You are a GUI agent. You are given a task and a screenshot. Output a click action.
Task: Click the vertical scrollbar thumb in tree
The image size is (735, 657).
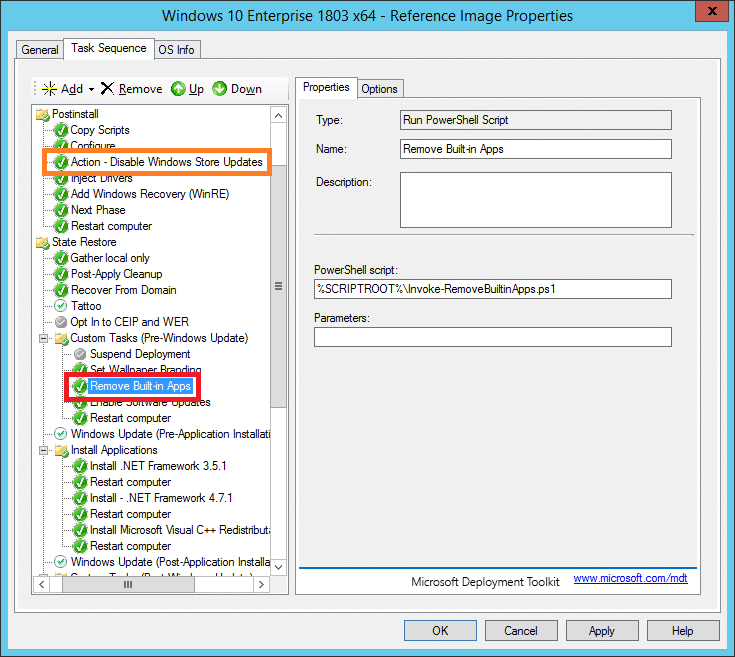[278, 286]
